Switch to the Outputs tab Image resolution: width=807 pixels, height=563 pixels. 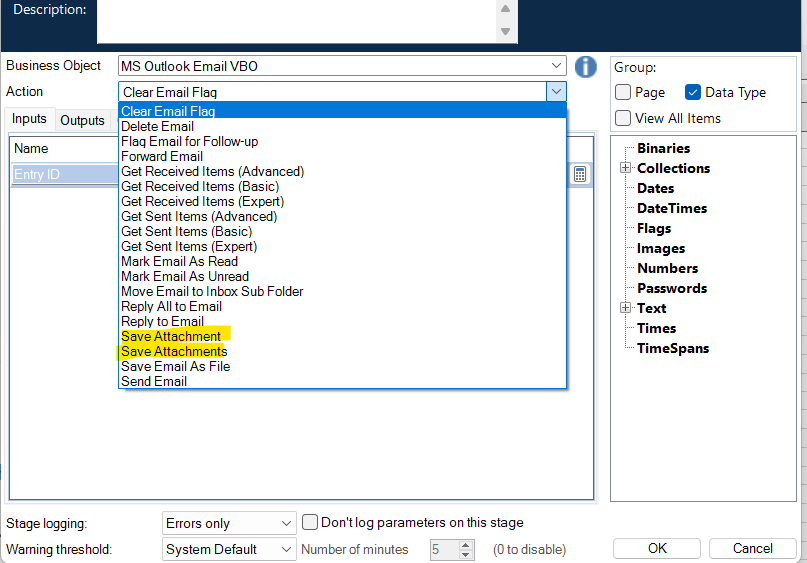point(82,120)
